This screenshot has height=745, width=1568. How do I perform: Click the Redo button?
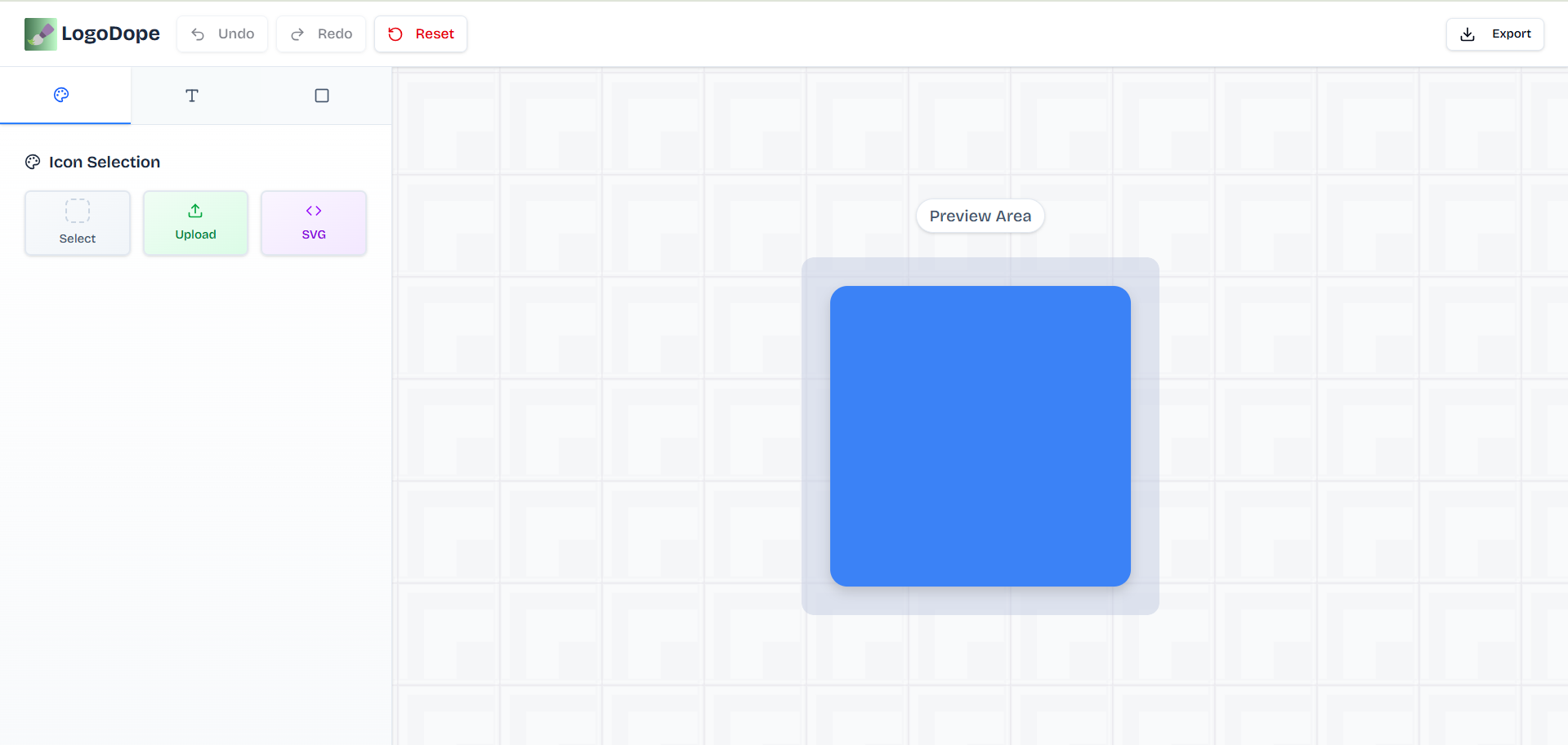321,34
